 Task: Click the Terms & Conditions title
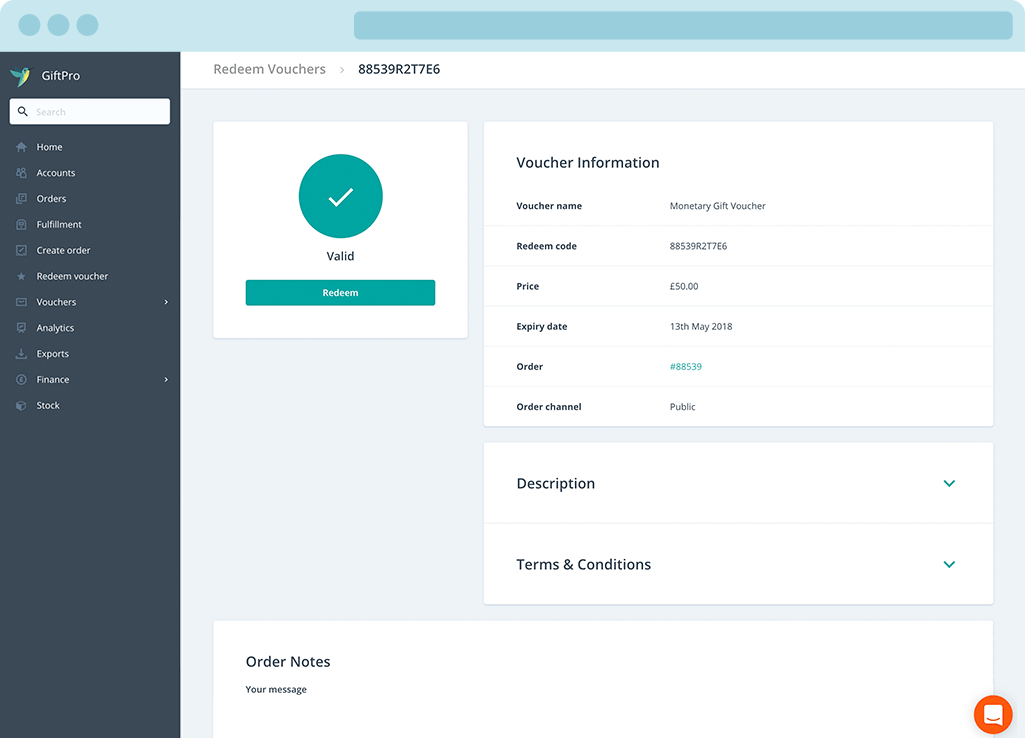[x=584, y=564]
